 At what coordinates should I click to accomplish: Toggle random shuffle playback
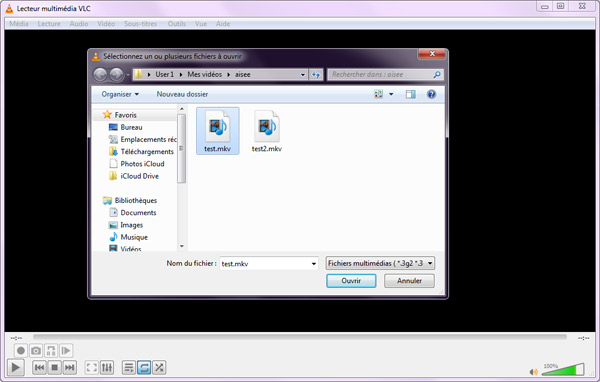click(159, 368)
